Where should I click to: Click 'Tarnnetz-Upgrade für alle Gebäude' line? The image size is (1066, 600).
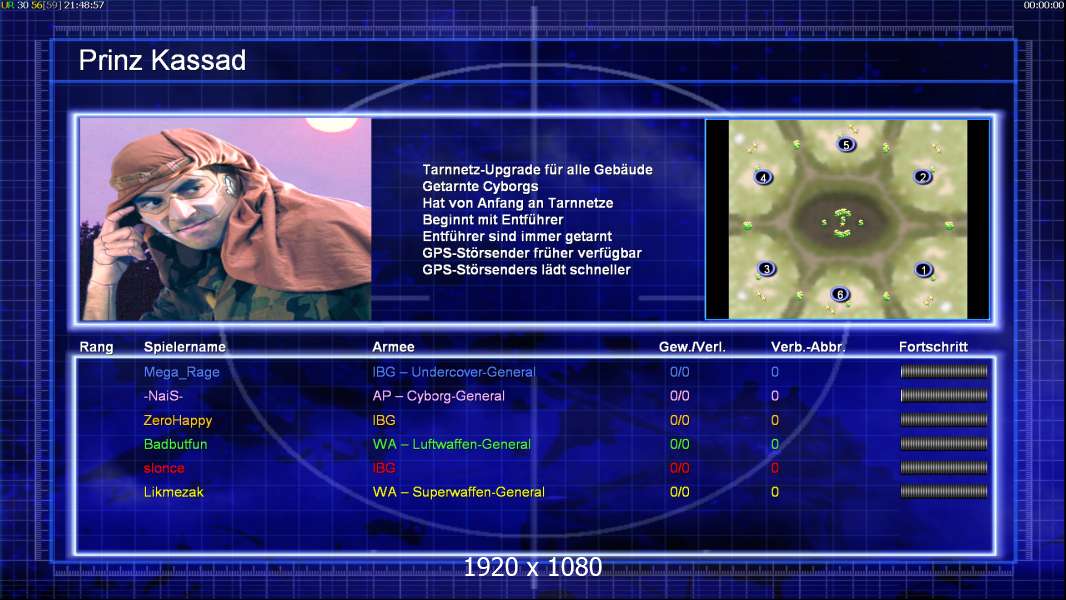[537, 170]
